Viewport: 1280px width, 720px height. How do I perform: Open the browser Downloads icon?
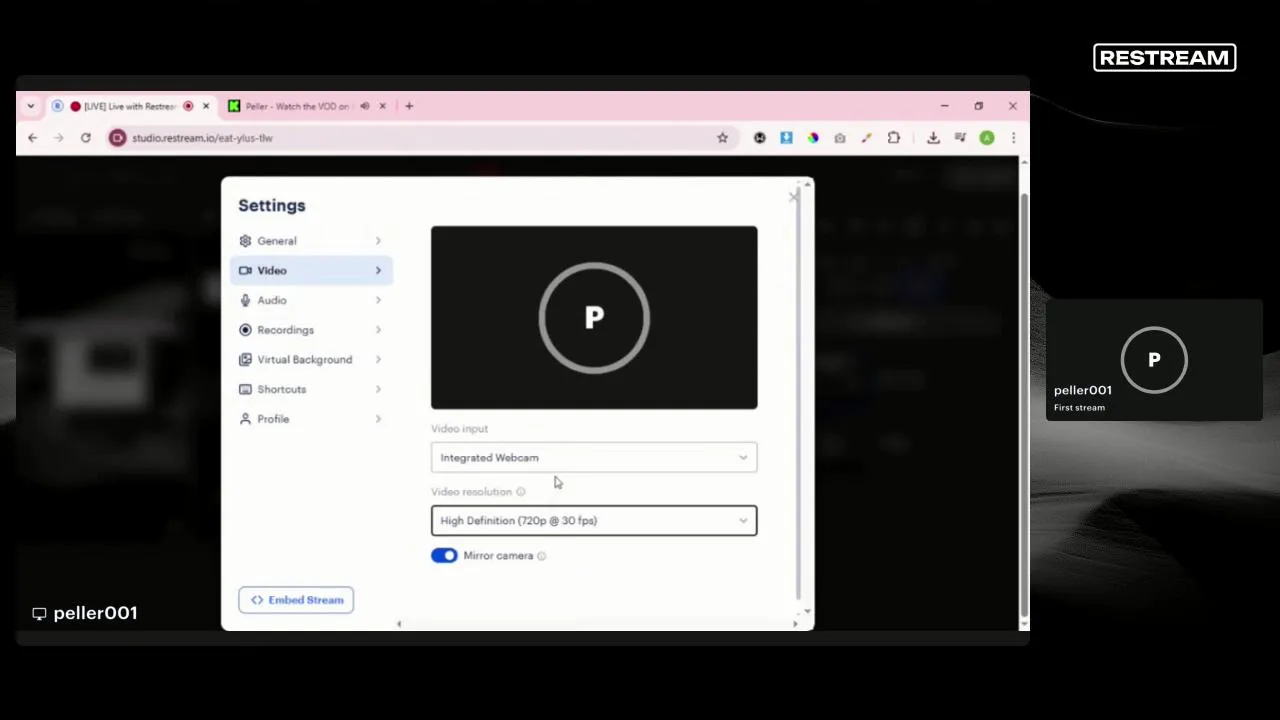pos(933,138)
